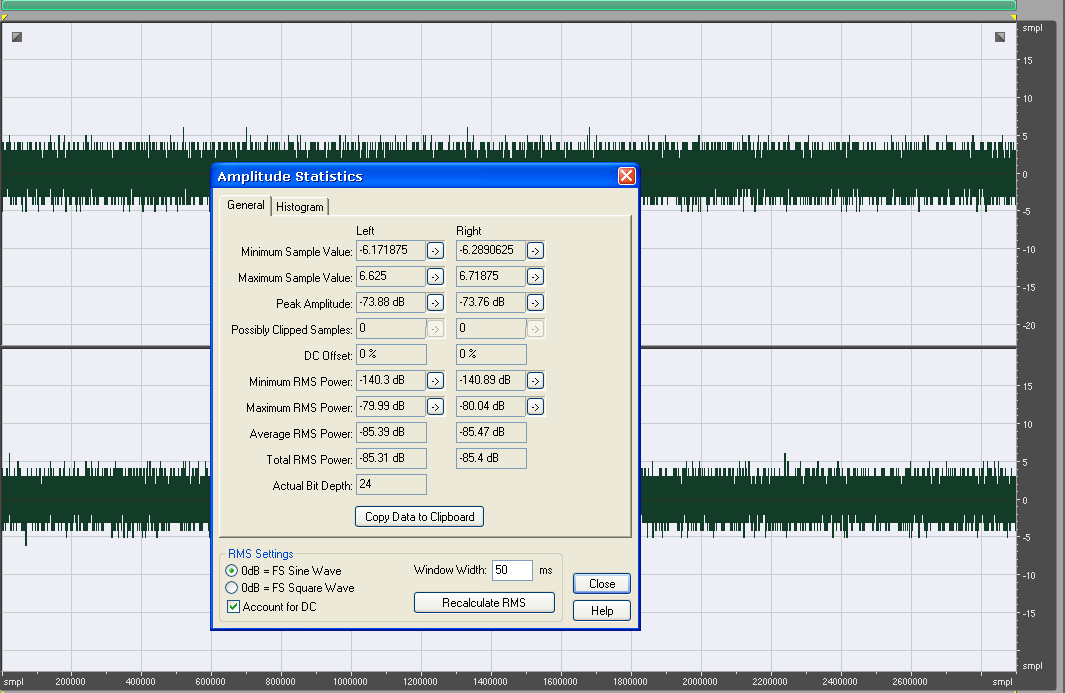Image resolution: width=1065 pixels, height=693 pixels.
Task: Click left Minimum Sample Value field
Action: coord(391,251)
